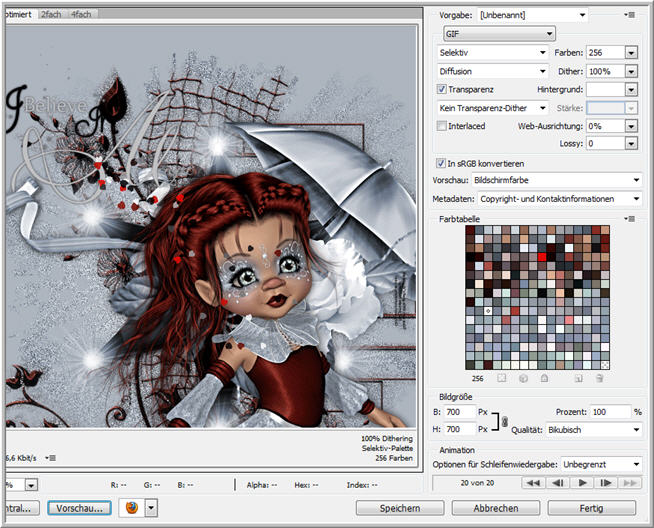The image size is (654, 528).
Task: Switch to the 4fach view tab
Action: 81,14
